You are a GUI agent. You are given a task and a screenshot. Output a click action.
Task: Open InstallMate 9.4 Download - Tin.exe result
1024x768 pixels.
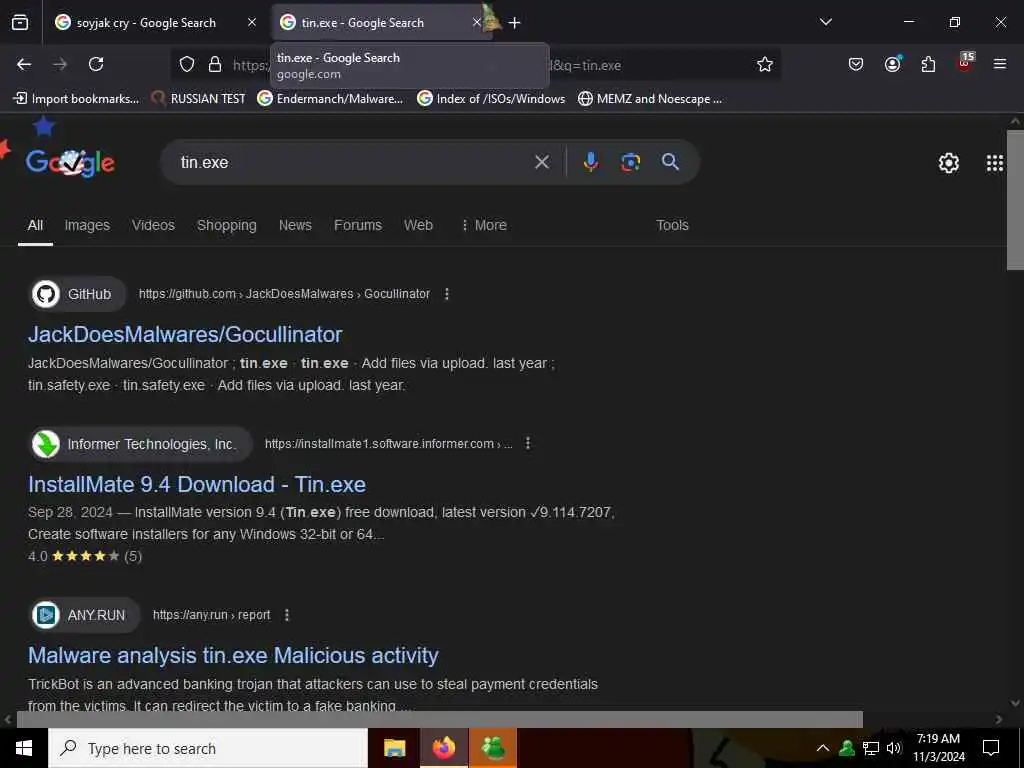click(197, 485)
